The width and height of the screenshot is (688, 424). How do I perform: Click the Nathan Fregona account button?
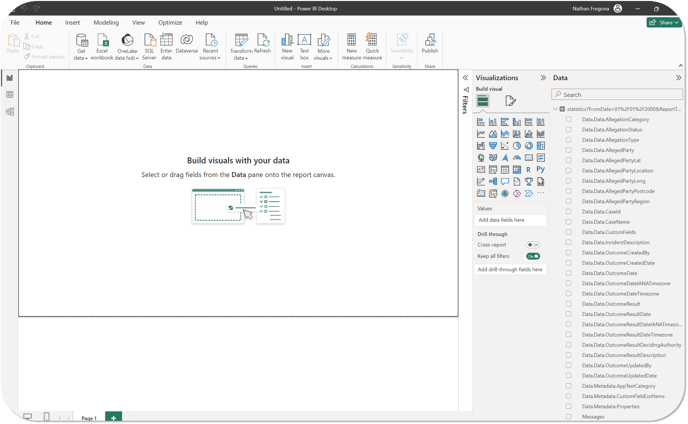[597, 8]
